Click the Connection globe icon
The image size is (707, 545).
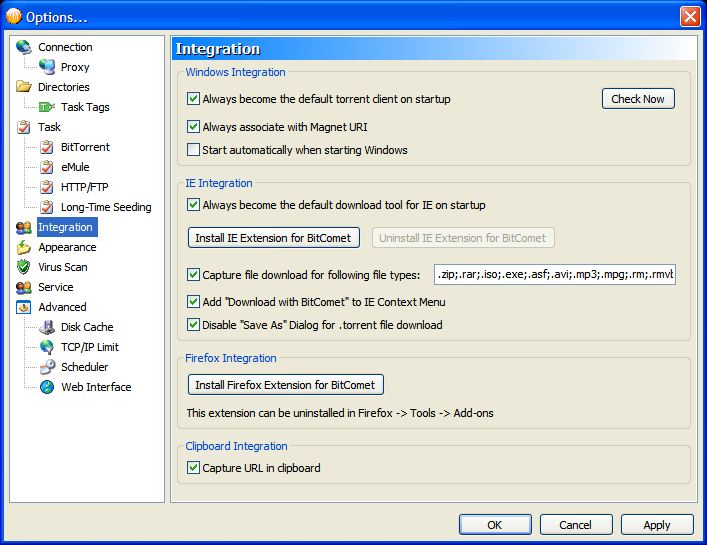click(23, 47)
